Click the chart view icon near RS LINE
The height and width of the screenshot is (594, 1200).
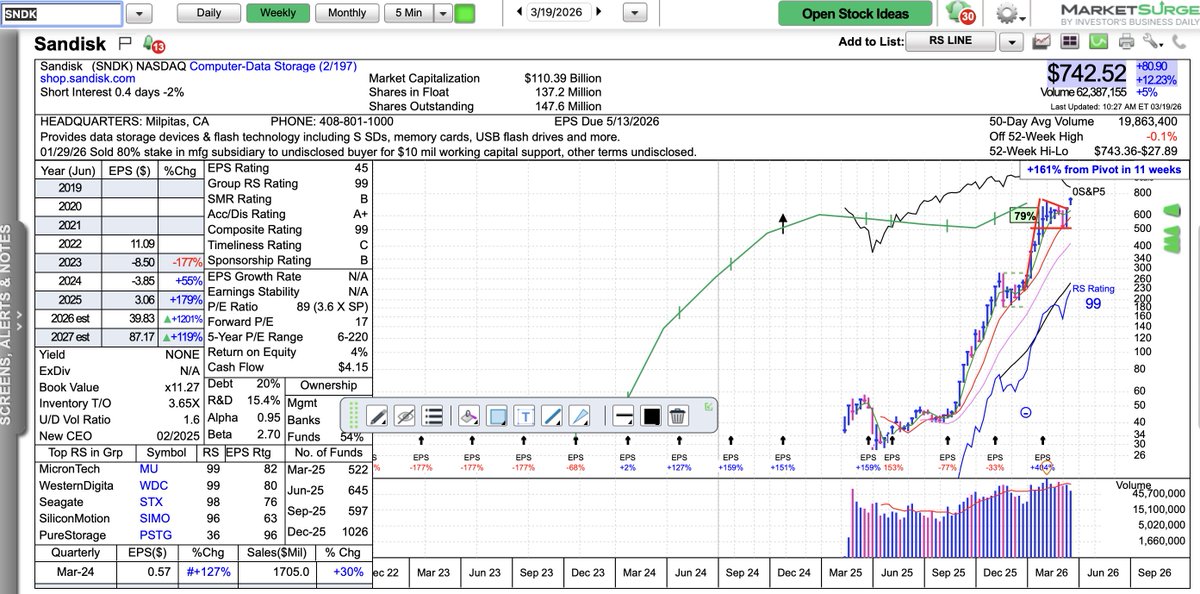click(x=1044, y=42)
